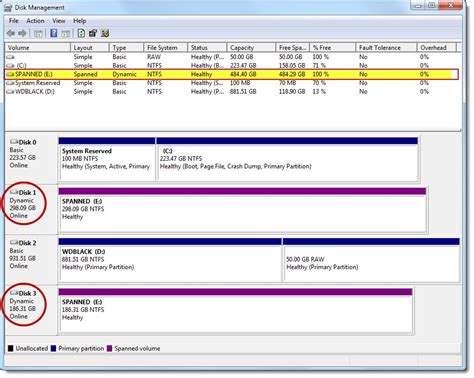
Task: Open the Help menu
Action: [80, 21]
